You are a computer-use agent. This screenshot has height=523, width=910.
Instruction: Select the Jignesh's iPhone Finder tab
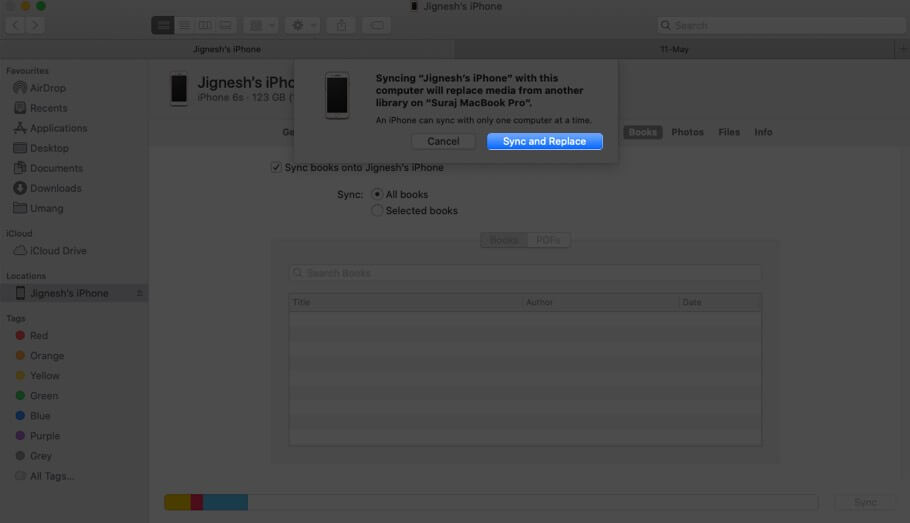pos(227,49)
